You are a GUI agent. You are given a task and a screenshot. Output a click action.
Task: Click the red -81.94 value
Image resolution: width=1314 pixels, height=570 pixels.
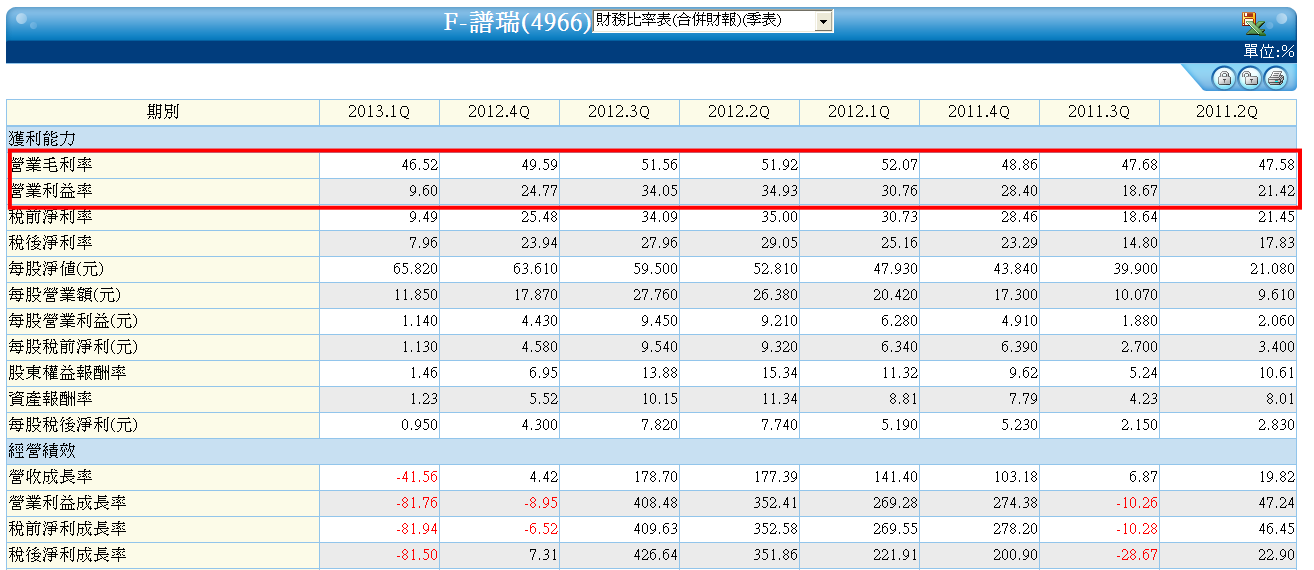tap(417, 529)
